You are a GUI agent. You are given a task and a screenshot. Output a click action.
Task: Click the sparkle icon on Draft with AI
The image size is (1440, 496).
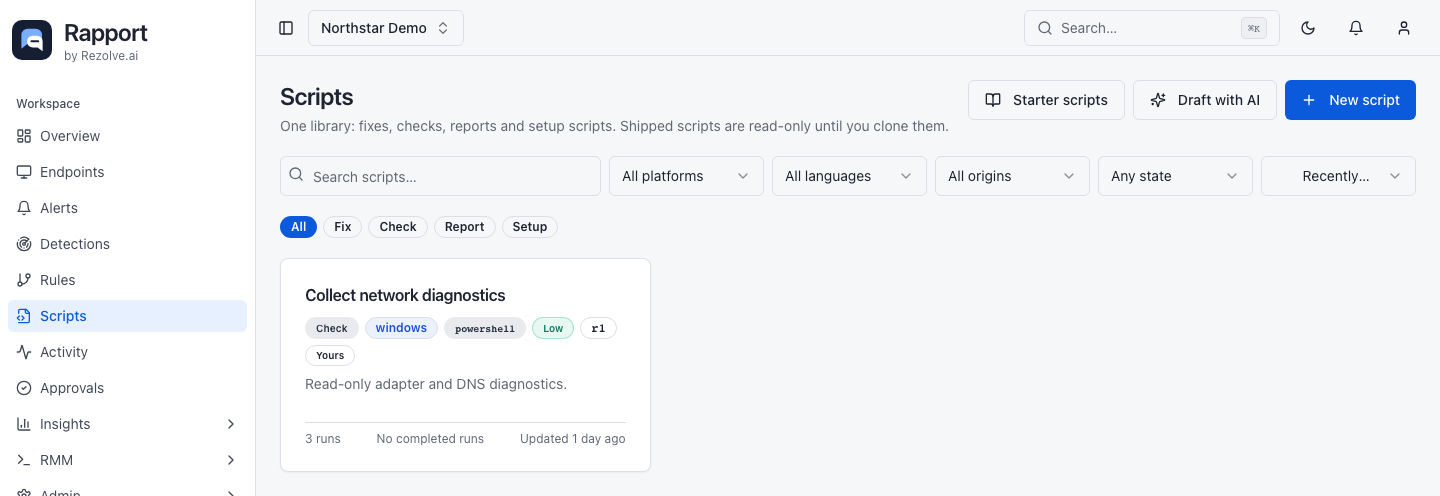[1158, 100]
